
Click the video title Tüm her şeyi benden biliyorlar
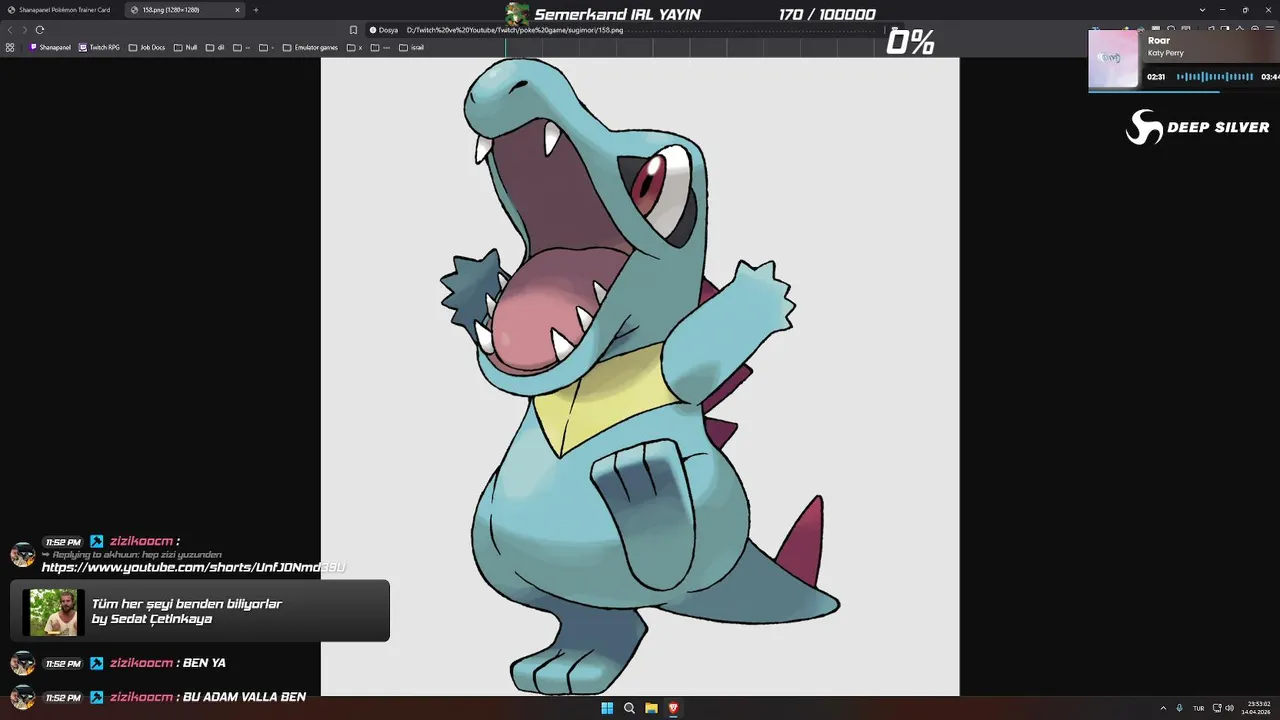(187, 604)
